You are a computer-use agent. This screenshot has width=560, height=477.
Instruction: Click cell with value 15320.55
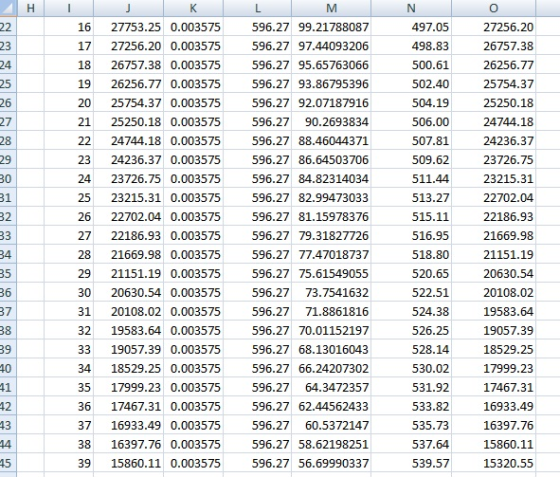pyautogui.click(x=493, y=463)
